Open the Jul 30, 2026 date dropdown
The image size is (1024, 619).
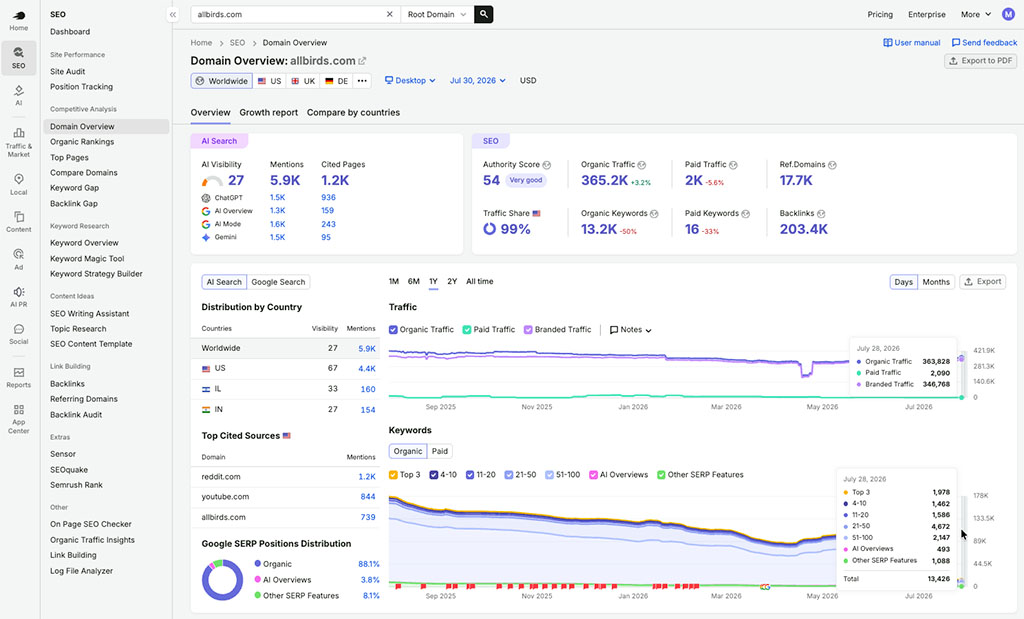pos(477,81)
